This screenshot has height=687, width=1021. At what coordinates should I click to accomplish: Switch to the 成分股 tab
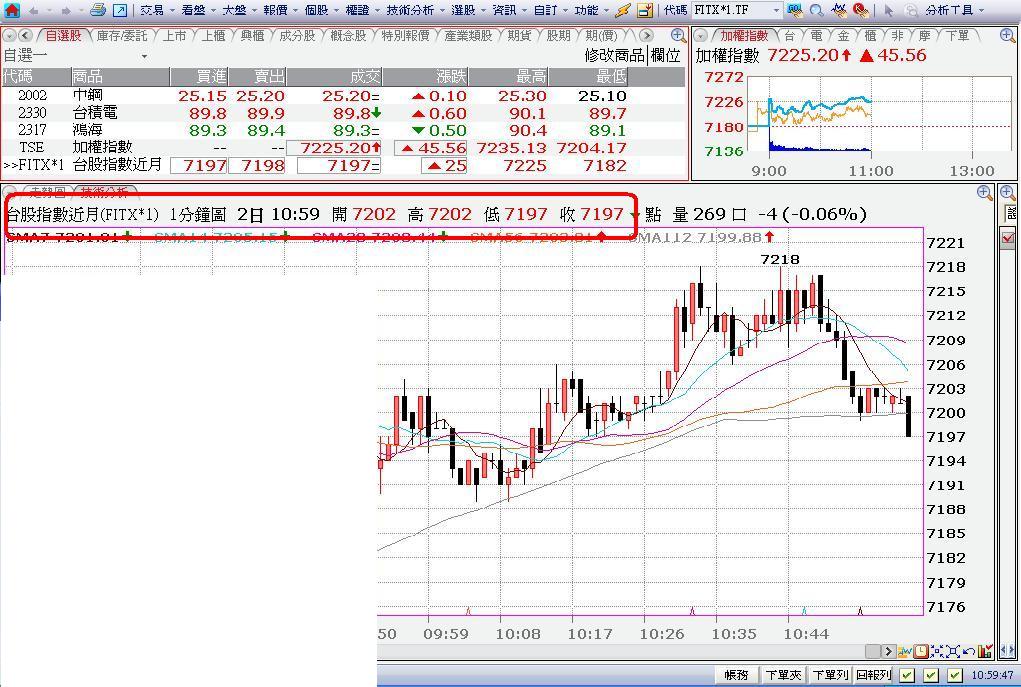pyautogui.click(x=297, y=36)
